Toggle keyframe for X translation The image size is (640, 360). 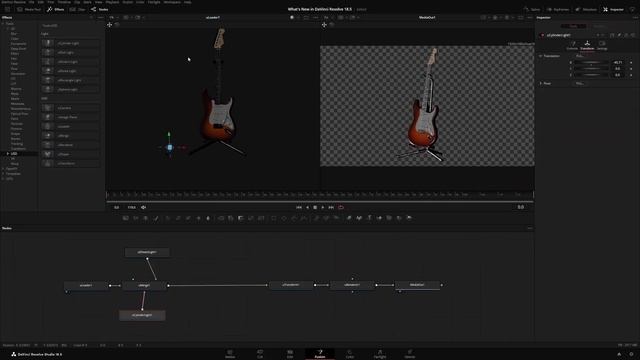pos(631,62)
